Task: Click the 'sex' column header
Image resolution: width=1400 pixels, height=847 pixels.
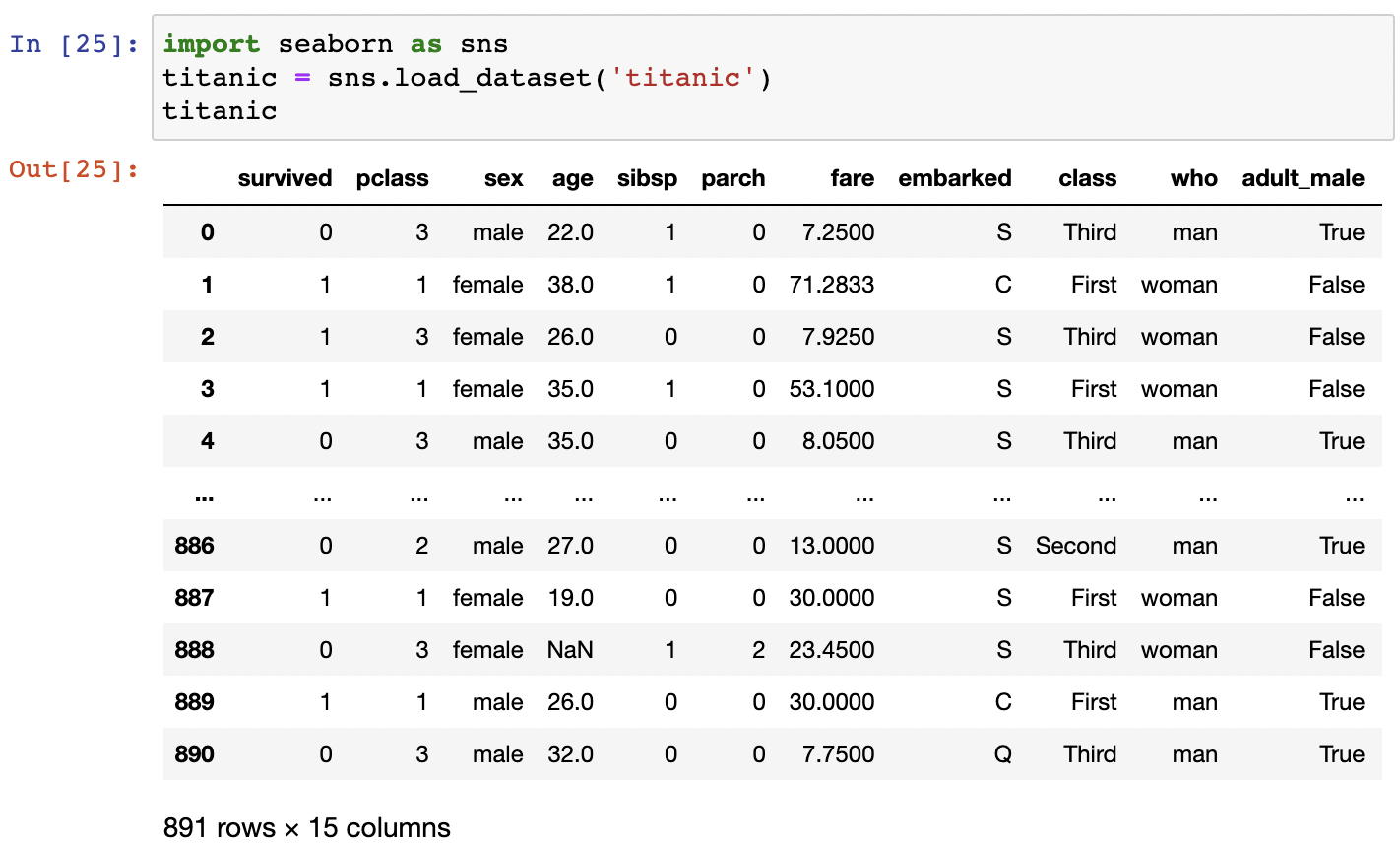Action: [x=503, y=178]
